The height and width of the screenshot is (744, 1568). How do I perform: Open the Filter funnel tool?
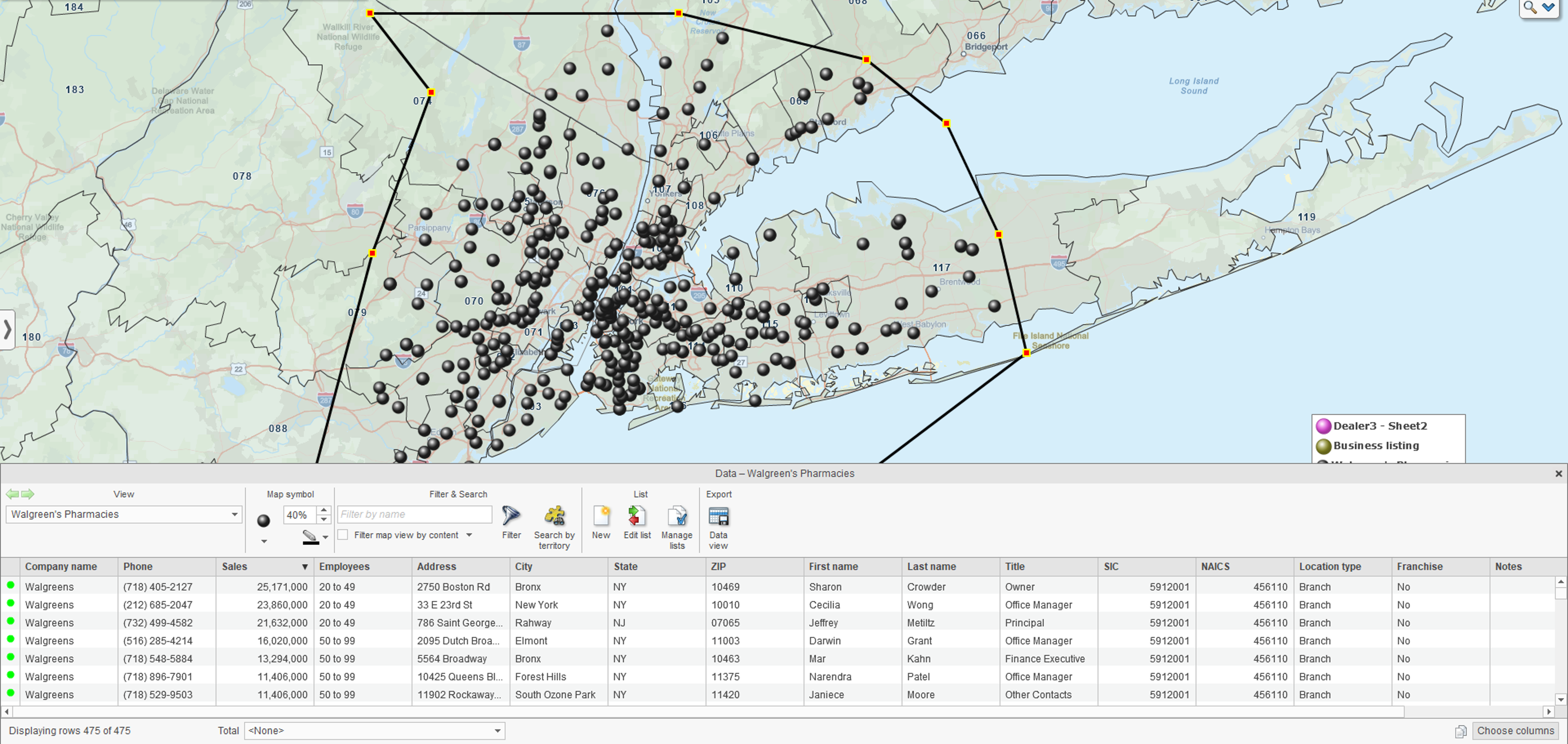click(x=511, y=522)
